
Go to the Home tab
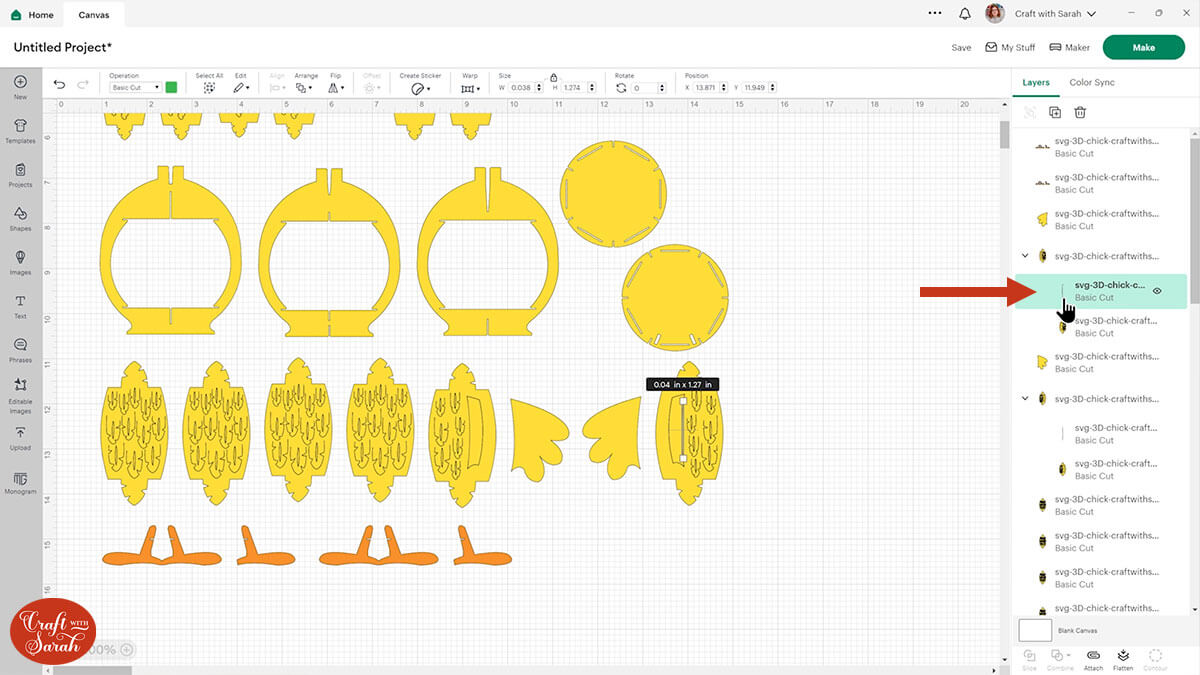point(33,15)
